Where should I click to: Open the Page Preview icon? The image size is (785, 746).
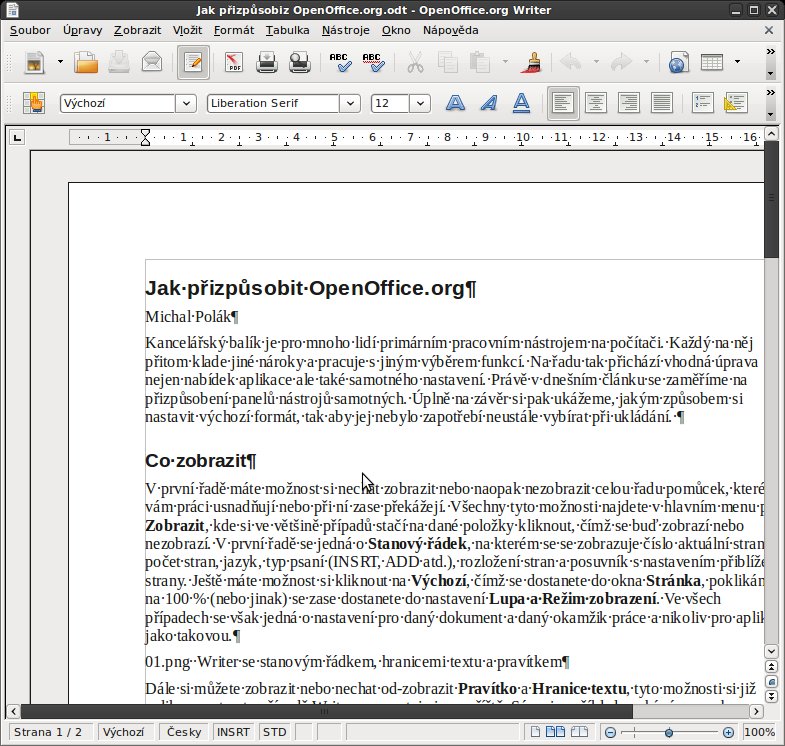click(x=300, y=62)
